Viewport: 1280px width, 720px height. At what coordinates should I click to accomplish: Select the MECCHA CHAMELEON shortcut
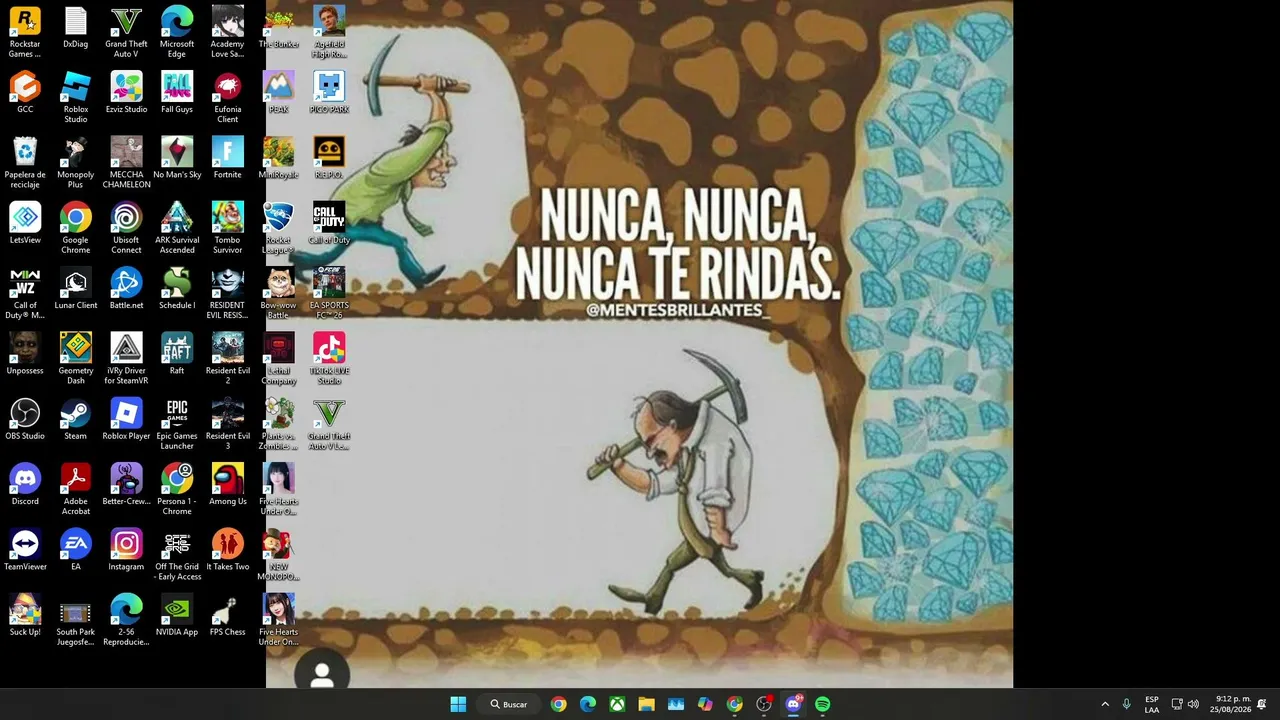(x=126, y=163)
